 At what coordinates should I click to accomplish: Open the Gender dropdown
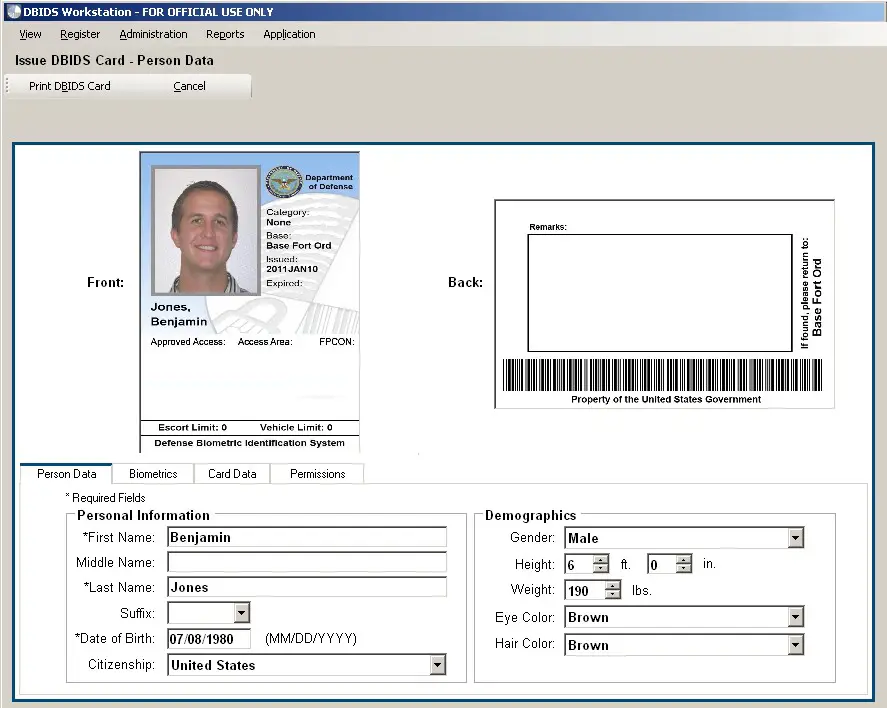[796, 538]
